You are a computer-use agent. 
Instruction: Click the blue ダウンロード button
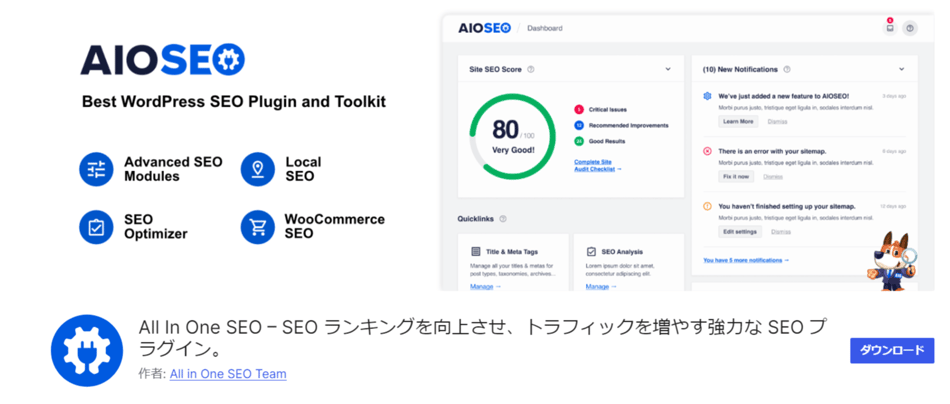[892, 351]
